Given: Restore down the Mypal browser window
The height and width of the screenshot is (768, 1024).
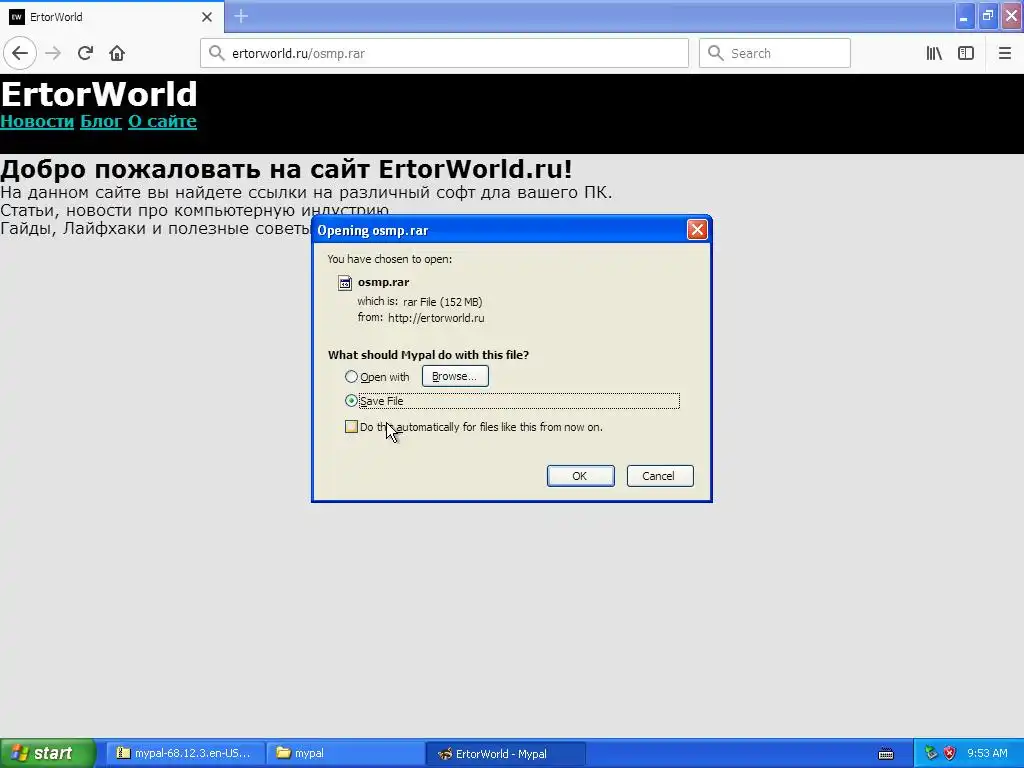Looking at the screenshot, I should (x=988, y=16).
